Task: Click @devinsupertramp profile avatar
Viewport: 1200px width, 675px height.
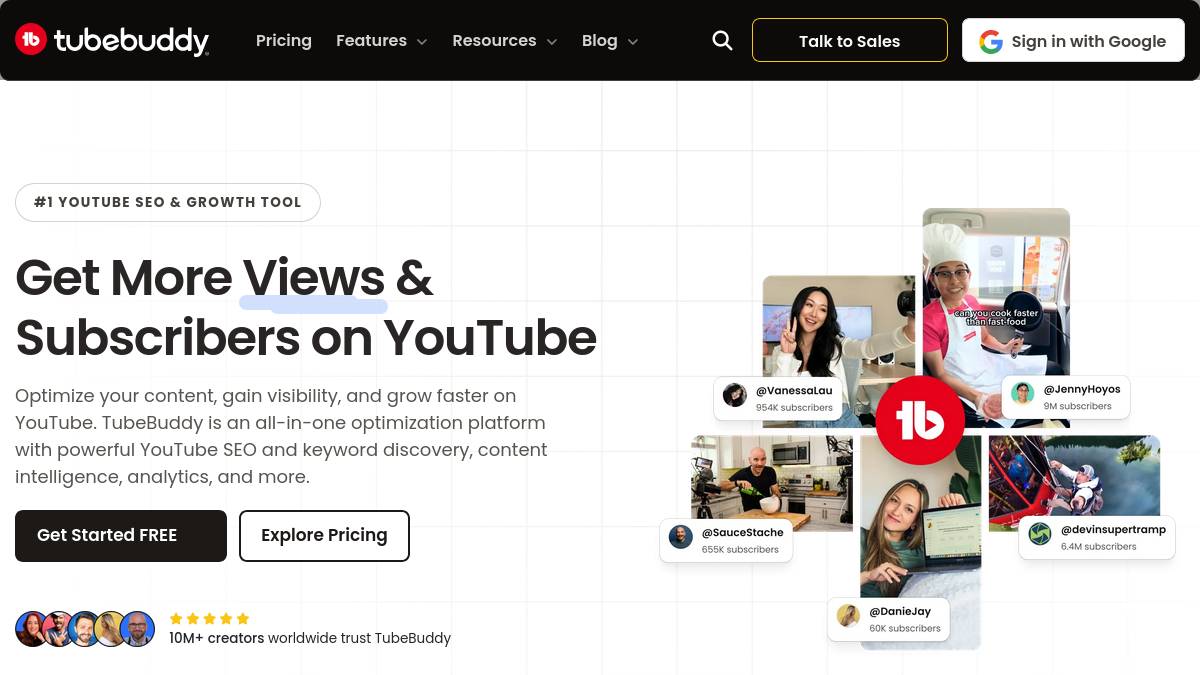Action: (1040, 534)
